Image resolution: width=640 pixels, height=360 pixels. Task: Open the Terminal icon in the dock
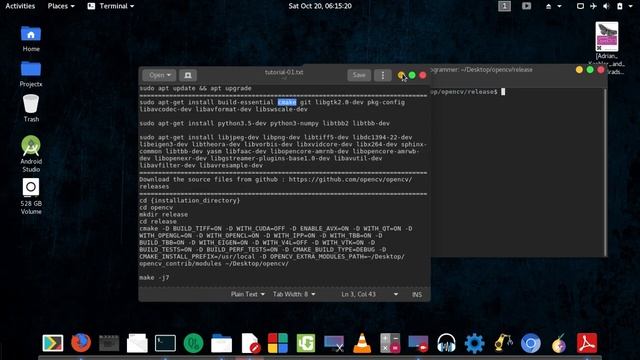tap(165, 343)
